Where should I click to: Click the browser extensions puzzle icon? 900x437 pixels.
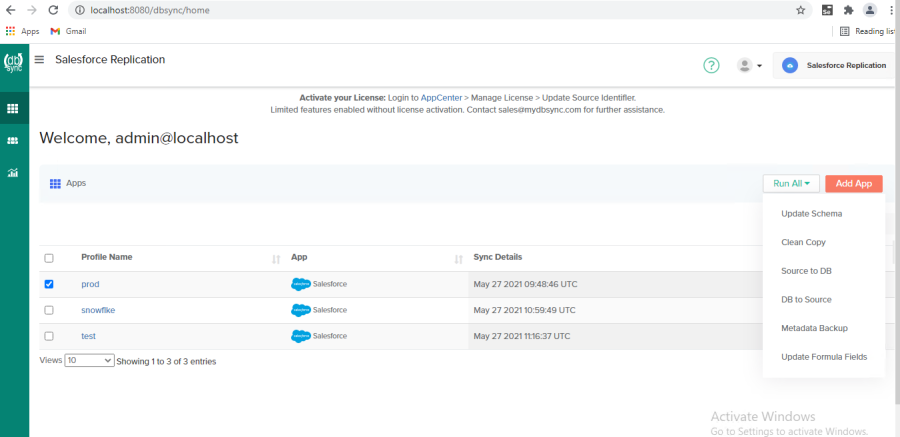point(848,10)
